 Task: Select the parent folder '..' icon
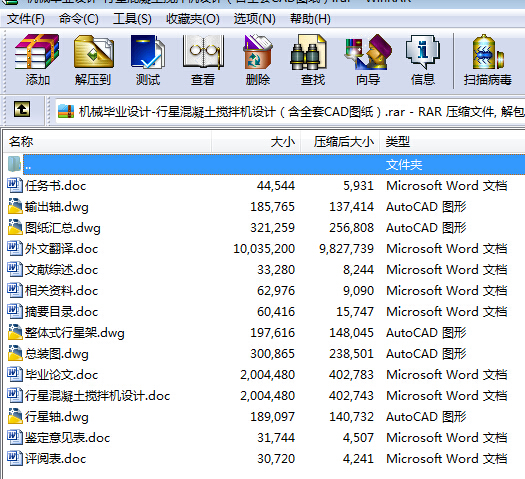(14, 164)
